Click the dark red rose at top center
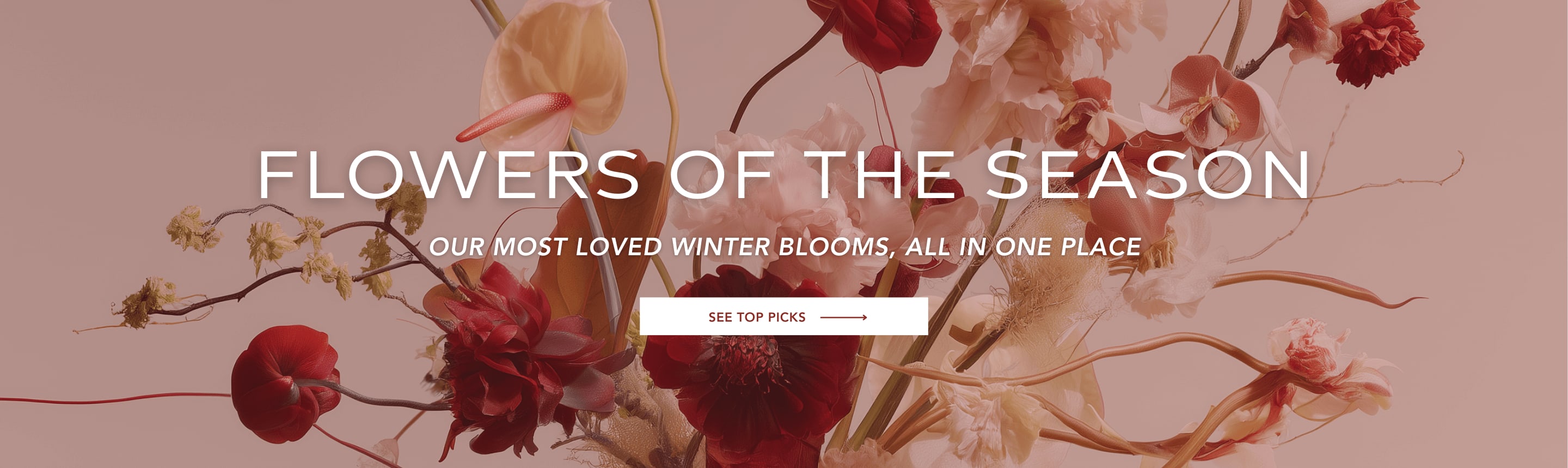Viewport: 1568px width, 468px height. point(877,30)
